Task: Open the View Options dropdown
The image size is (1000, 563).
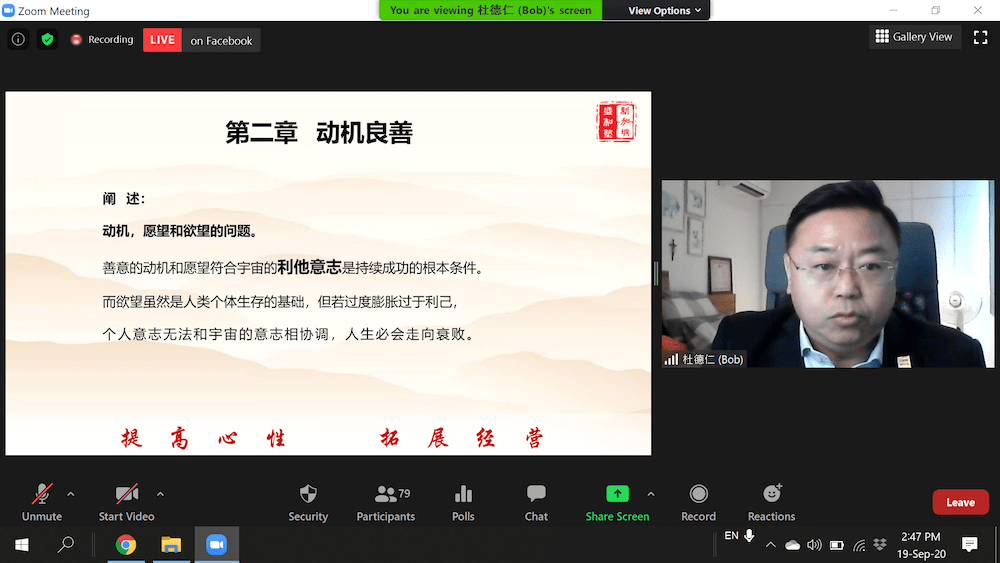Action: [x=665, y=10]
